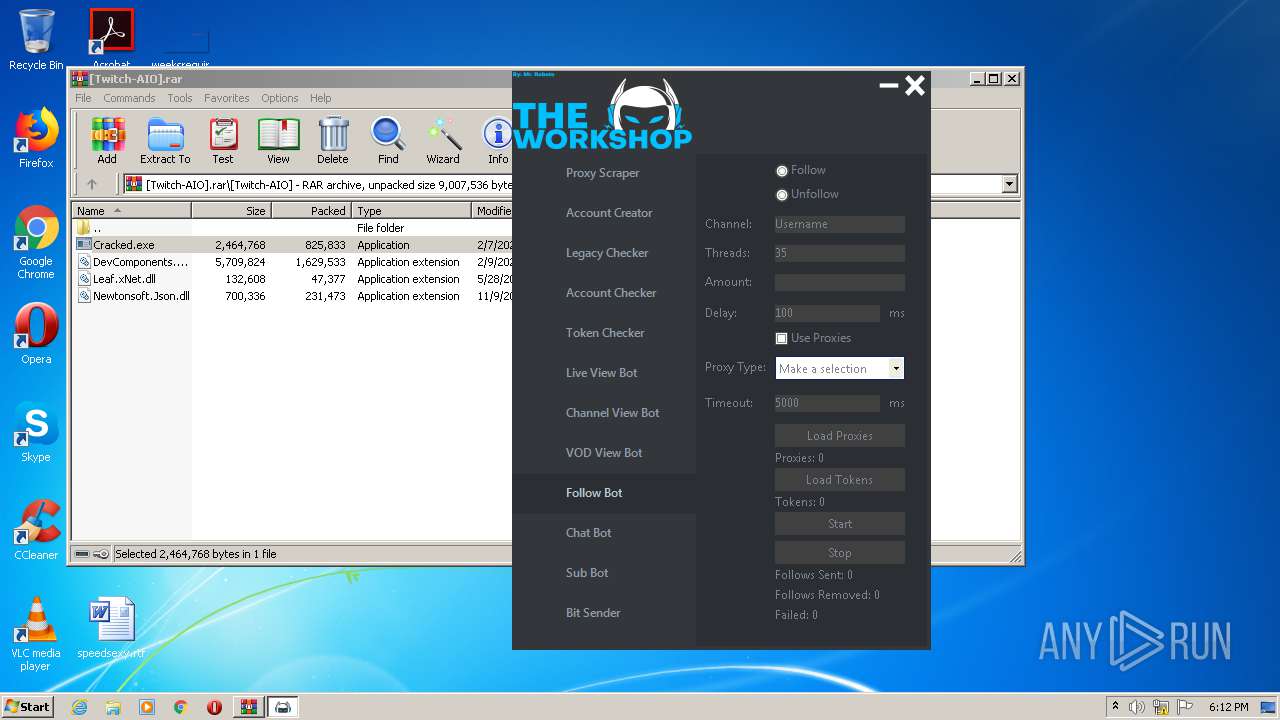This screenshot has height=720, width=1280.
Task: Show hidden system tray icons
Action: click(1115, 707)
